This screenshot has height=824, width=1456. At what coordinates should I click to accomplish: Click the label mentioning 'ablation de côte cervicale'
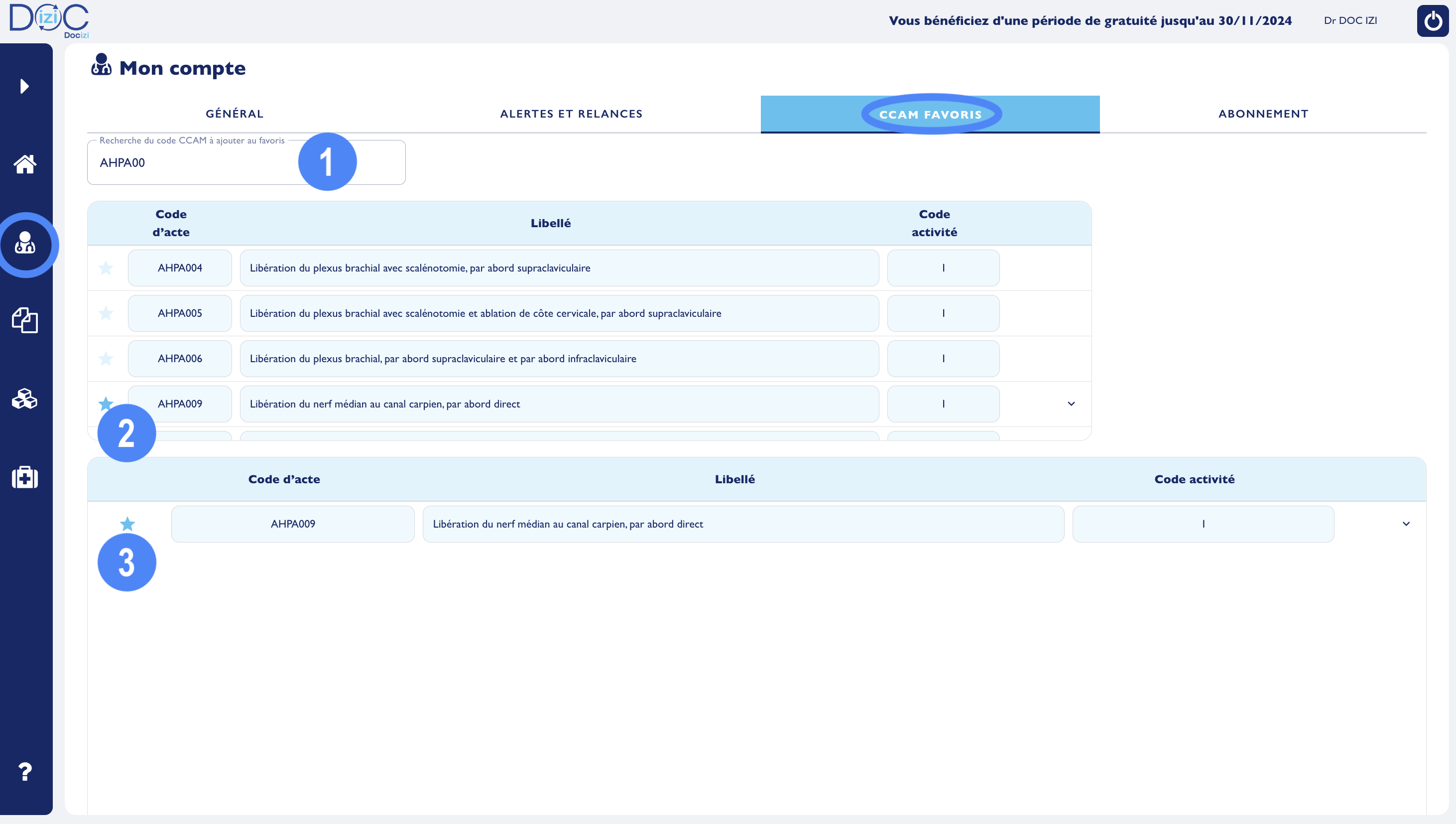click(x=559, y=313)
